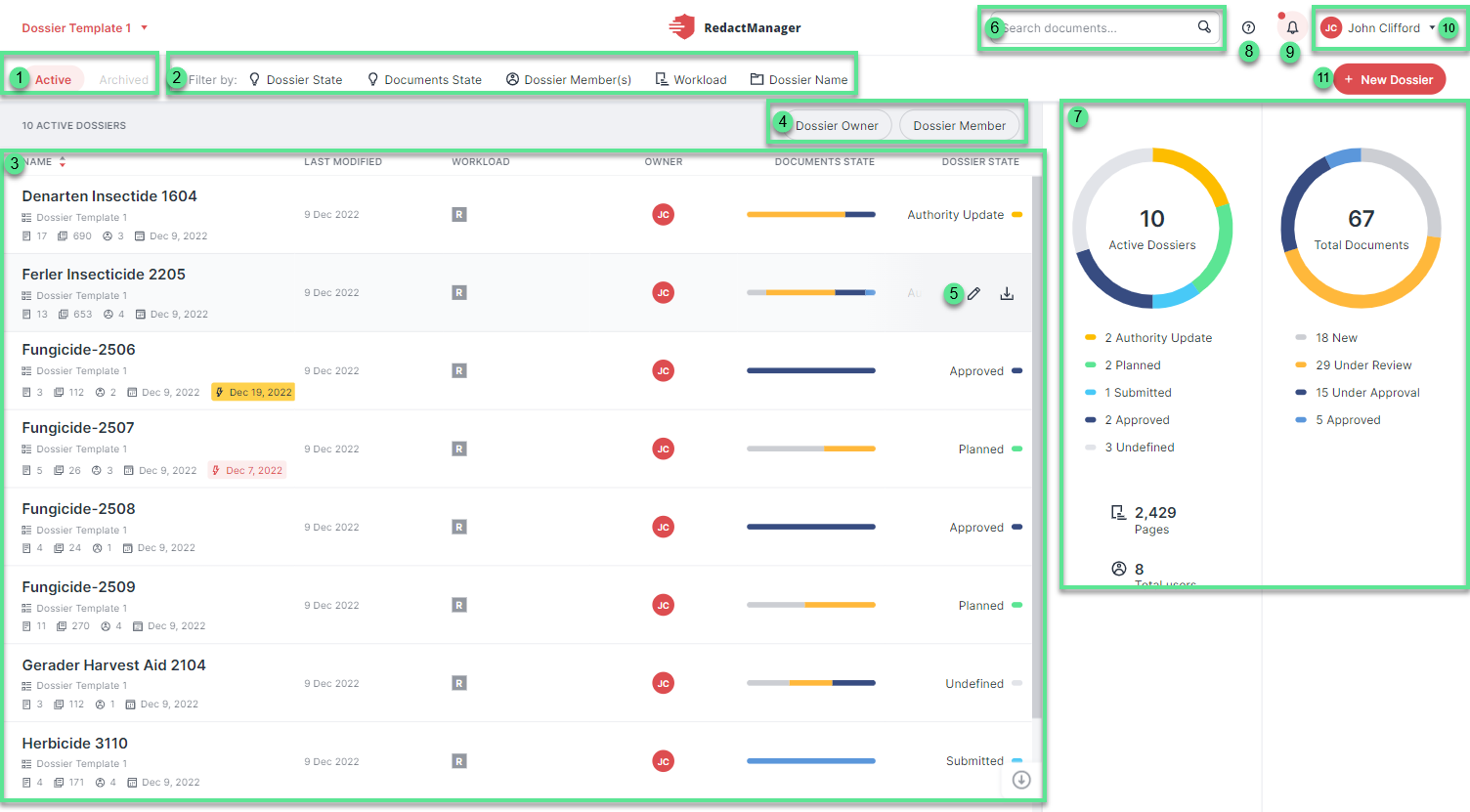Open the Fungicide-2506 dossier
1470x812 pixels.
pos(78,350)
